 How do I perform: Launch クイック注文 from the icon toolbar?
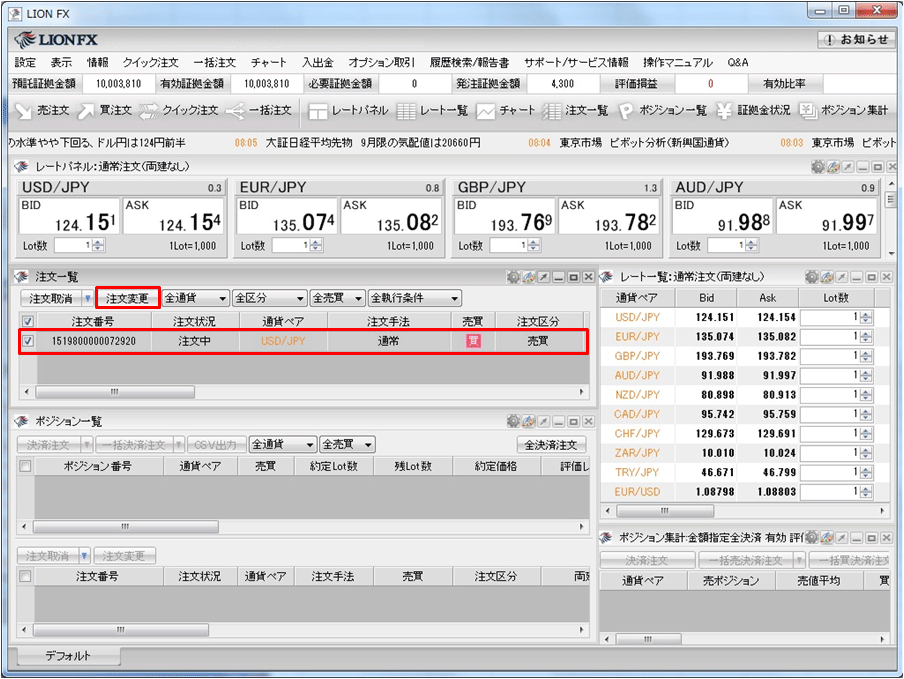[179, 110]
